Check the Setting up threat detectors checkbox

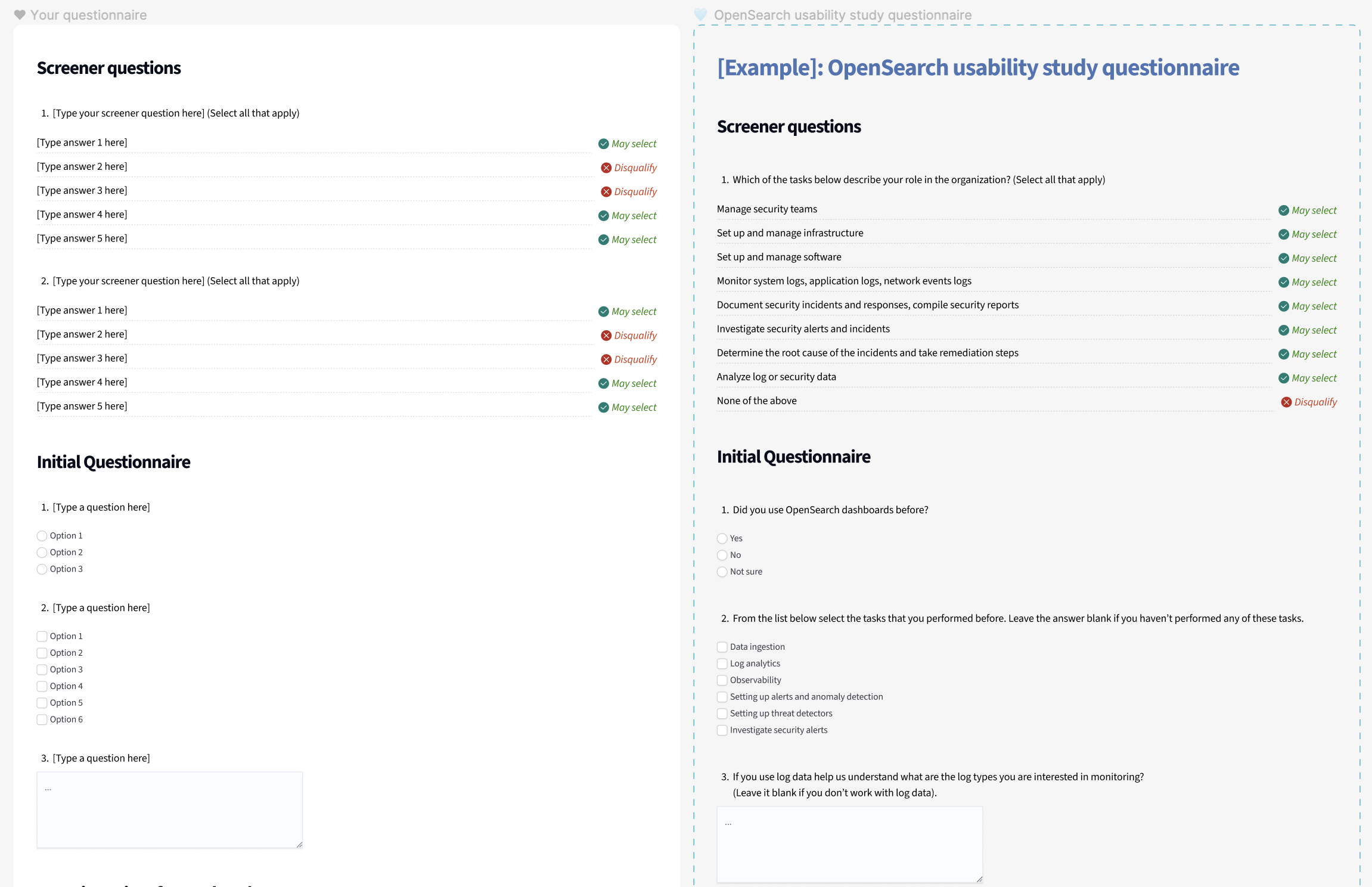[x=722, y=714]
